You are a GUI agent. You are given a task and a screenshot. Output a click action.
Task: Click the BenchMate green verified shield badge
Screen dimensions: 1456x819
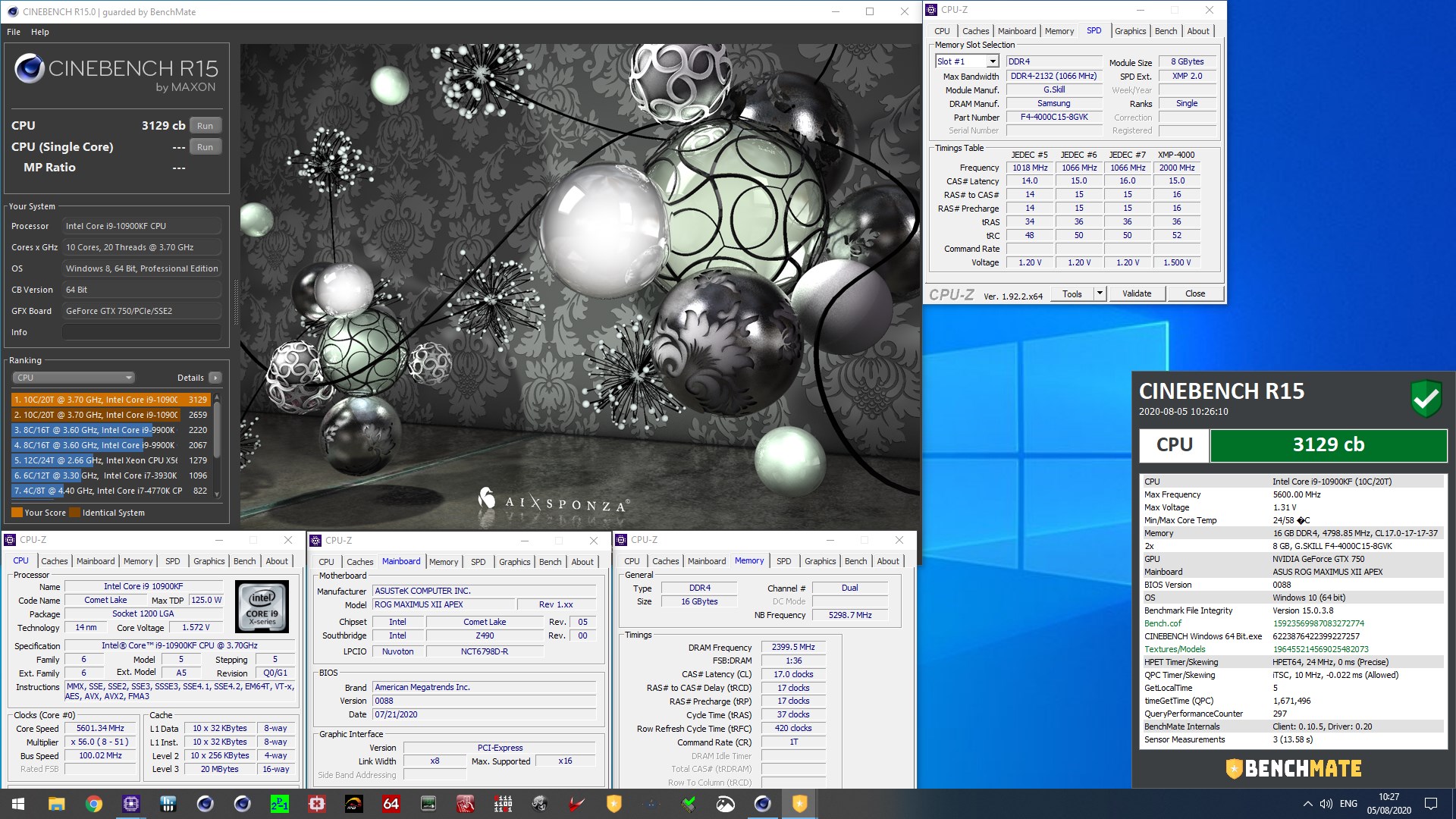(x=1426, y=398)
